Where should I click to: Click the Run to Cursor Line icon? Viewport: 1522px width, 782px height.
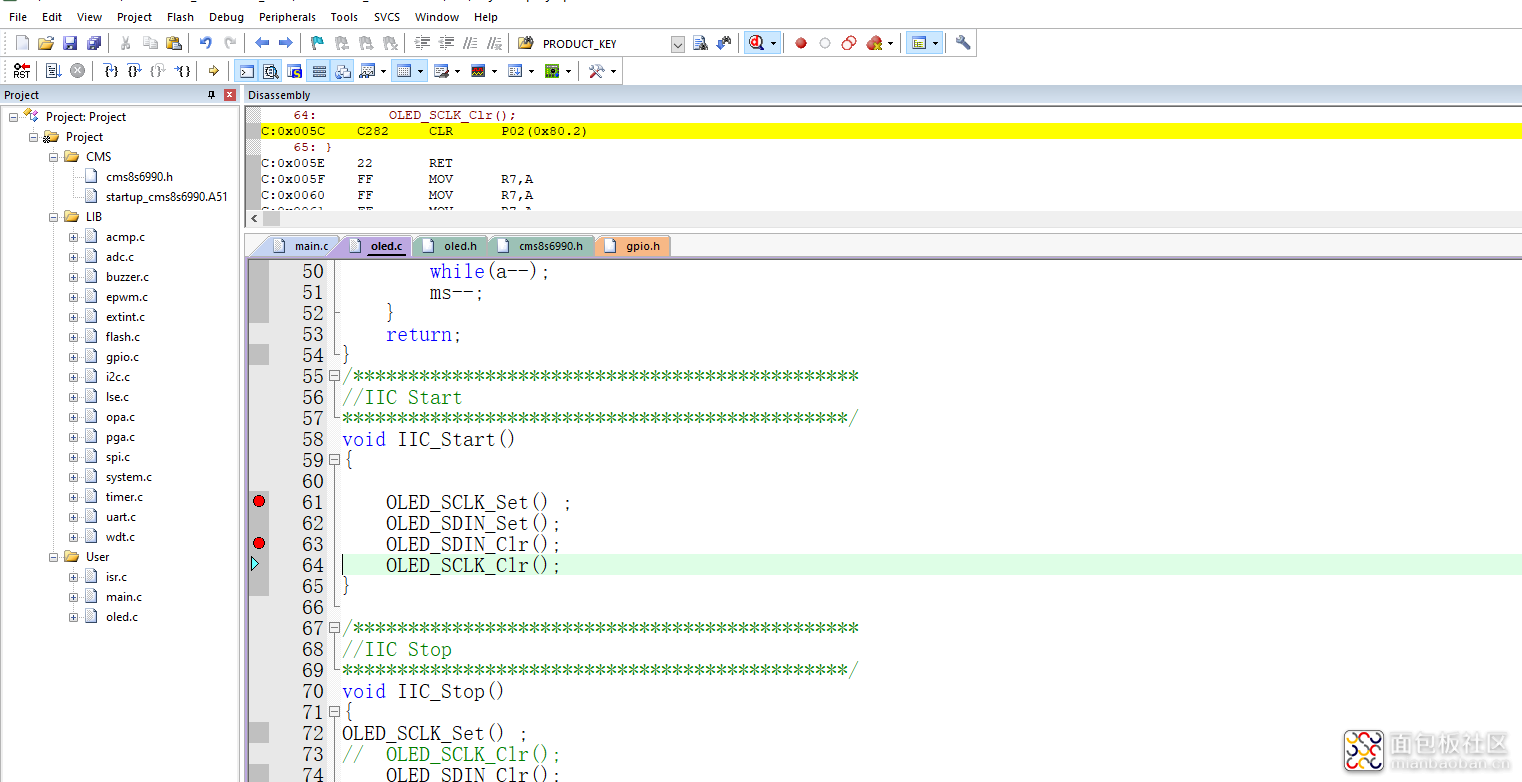(x=182, y=71)
